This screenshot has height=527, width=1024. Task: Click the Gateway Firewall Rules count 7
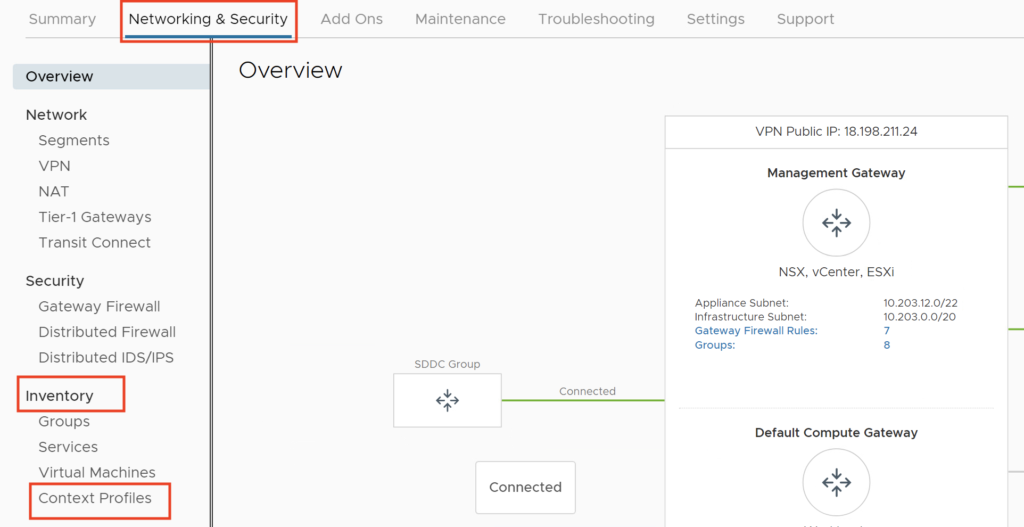click(x=887, y=330)
